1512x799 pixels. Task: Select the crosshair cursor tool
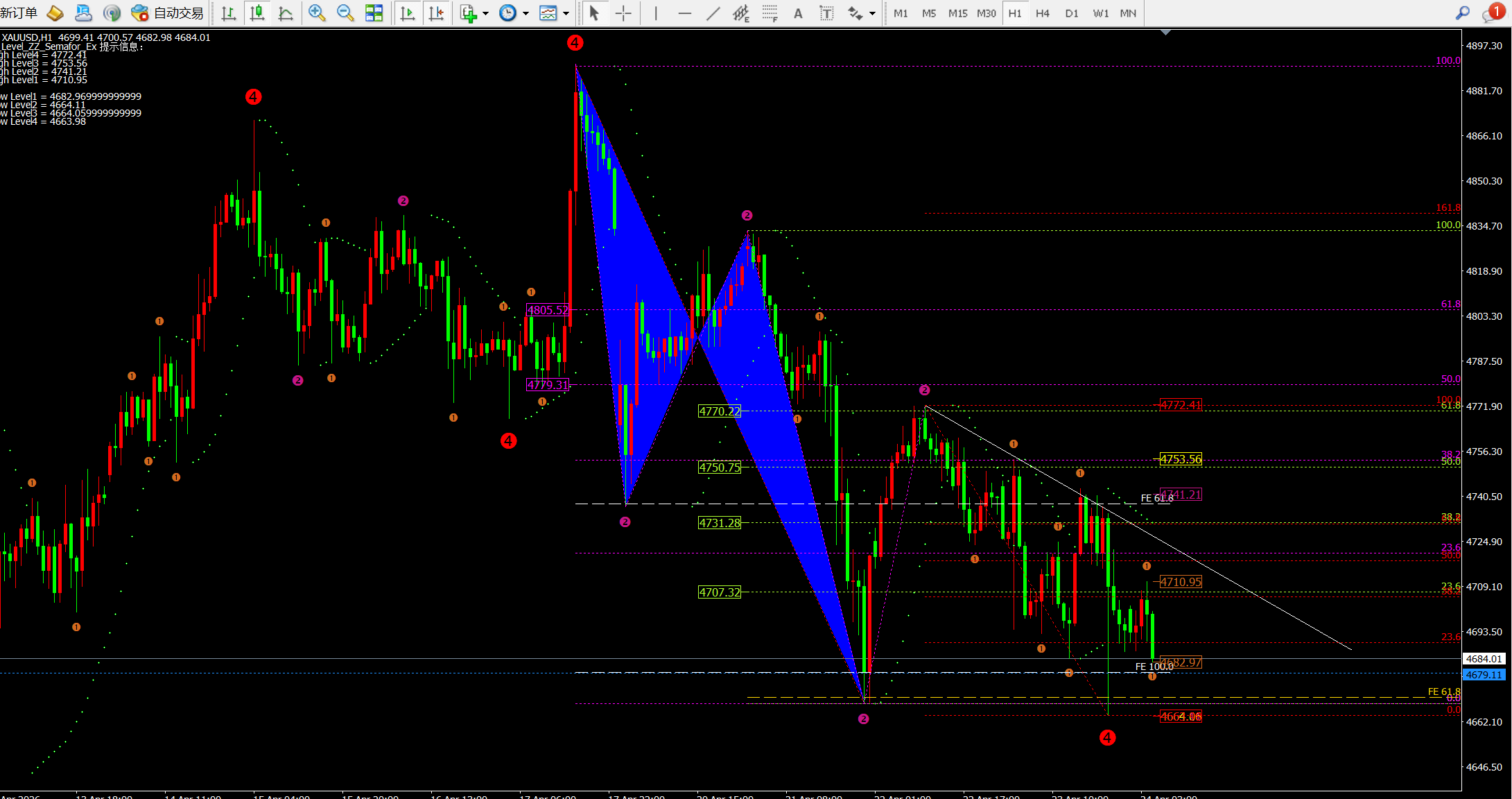point(623,13)
